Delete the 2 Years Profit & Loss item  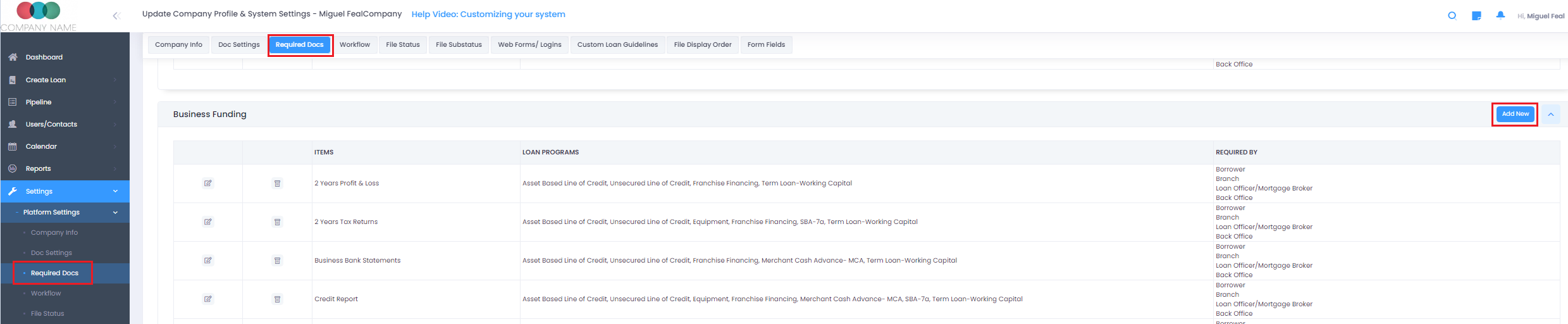pyautogui.click(x=277, y=184)
